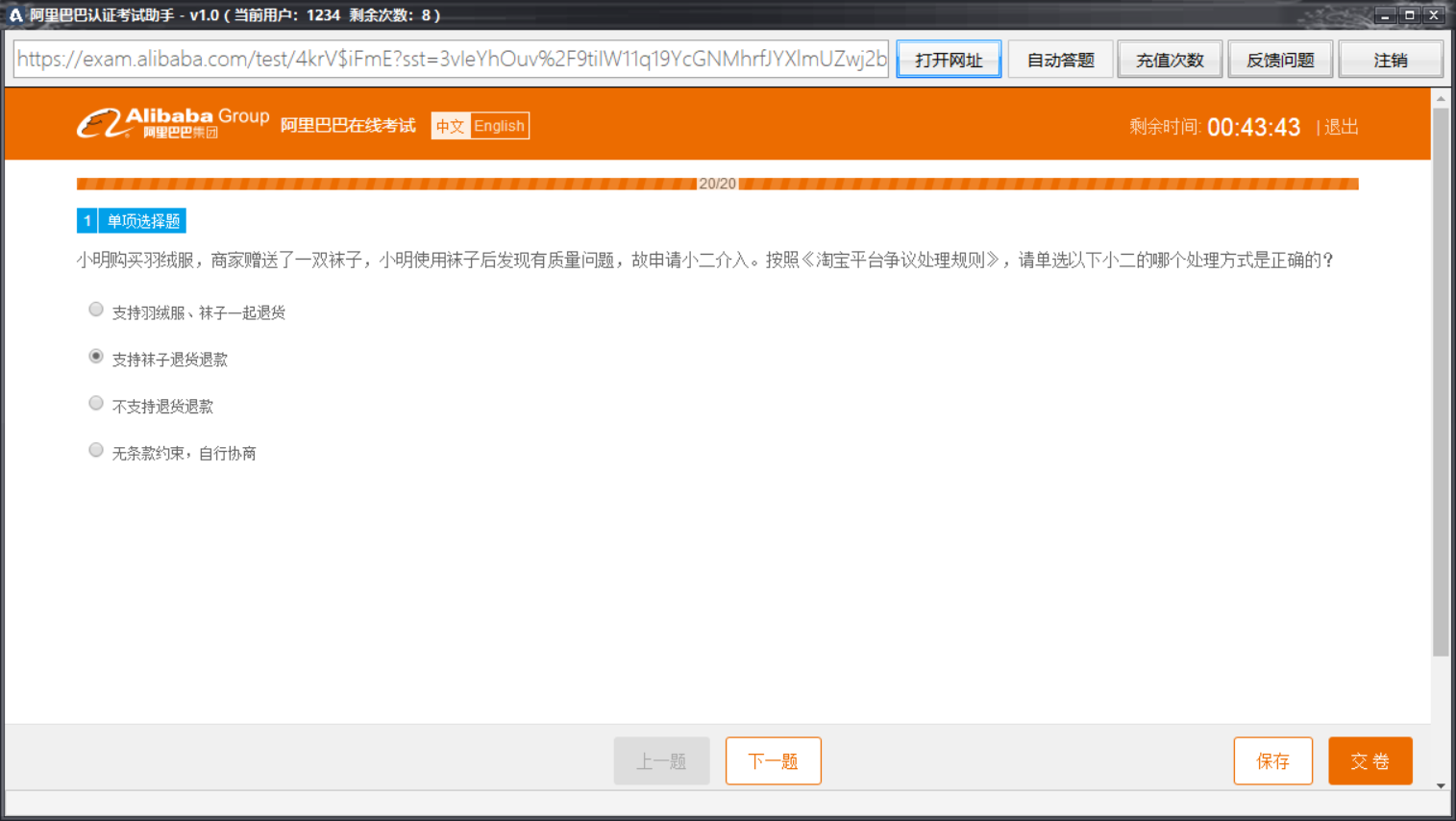Click 反馈问题 to report a problem
This screenshot has height=821, width=1456.
click(1280, 60)
